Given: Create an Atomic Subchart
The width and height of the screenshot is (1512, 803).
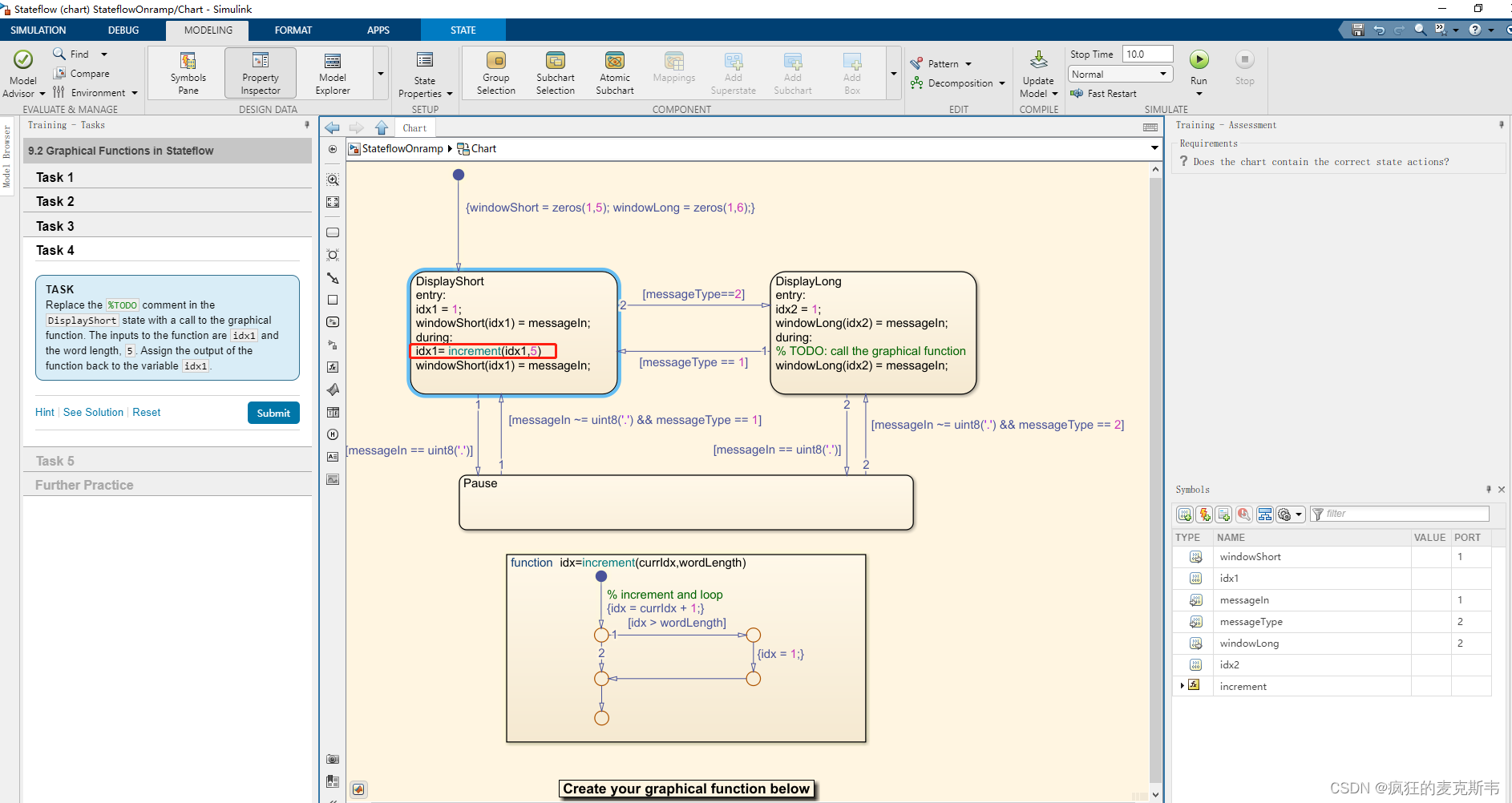Looking at the screenshot, I should 614,72.
